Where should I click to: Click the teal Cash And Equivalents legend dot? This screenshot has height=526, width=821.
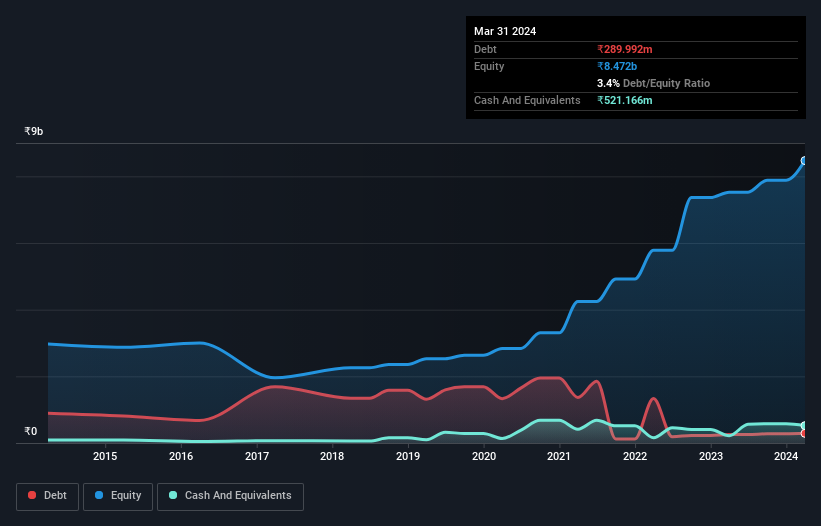(173, 495)
